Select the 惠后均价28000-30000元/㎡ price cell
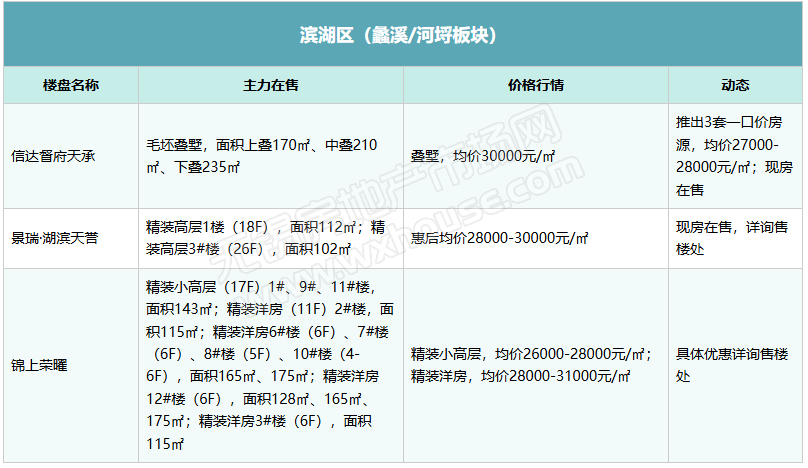 click(498, 238)
